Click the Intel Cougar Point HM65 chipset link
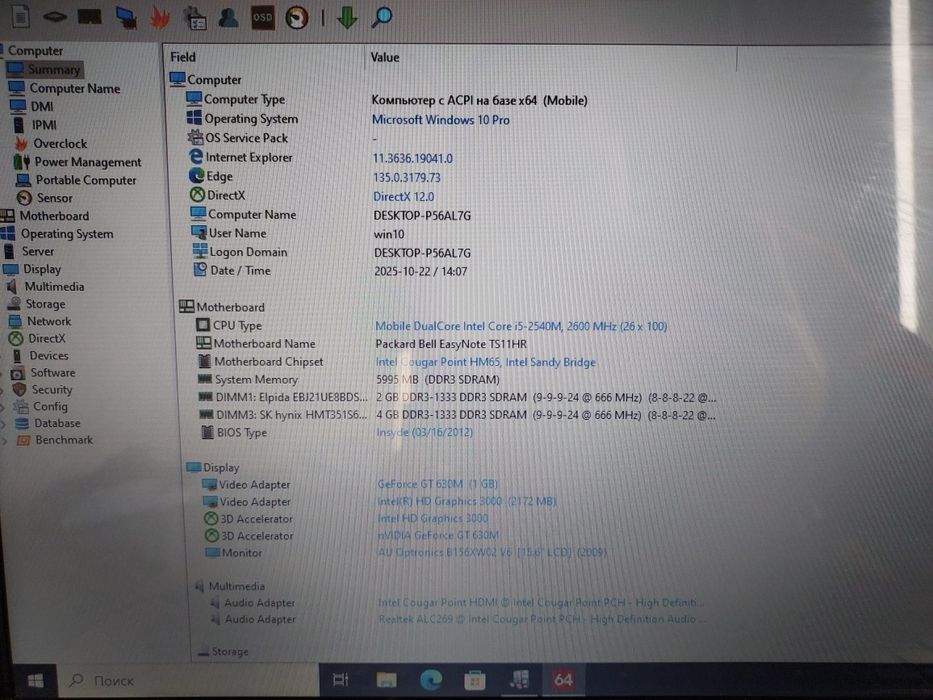 pos(486,362)
